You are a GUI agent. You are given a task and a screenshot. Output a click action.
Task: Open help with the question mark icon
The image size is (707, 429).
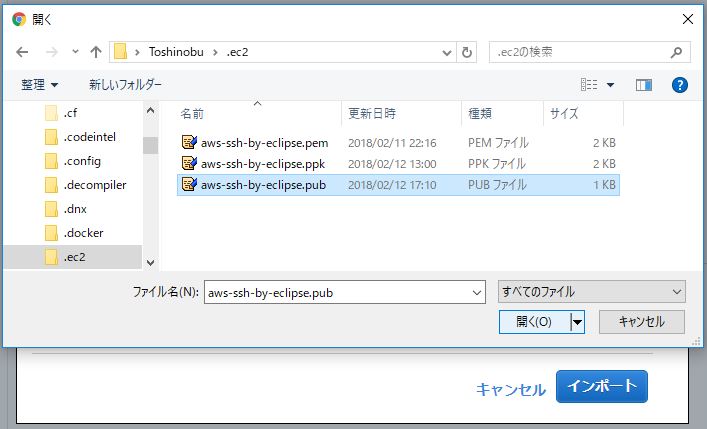point(679,84)
